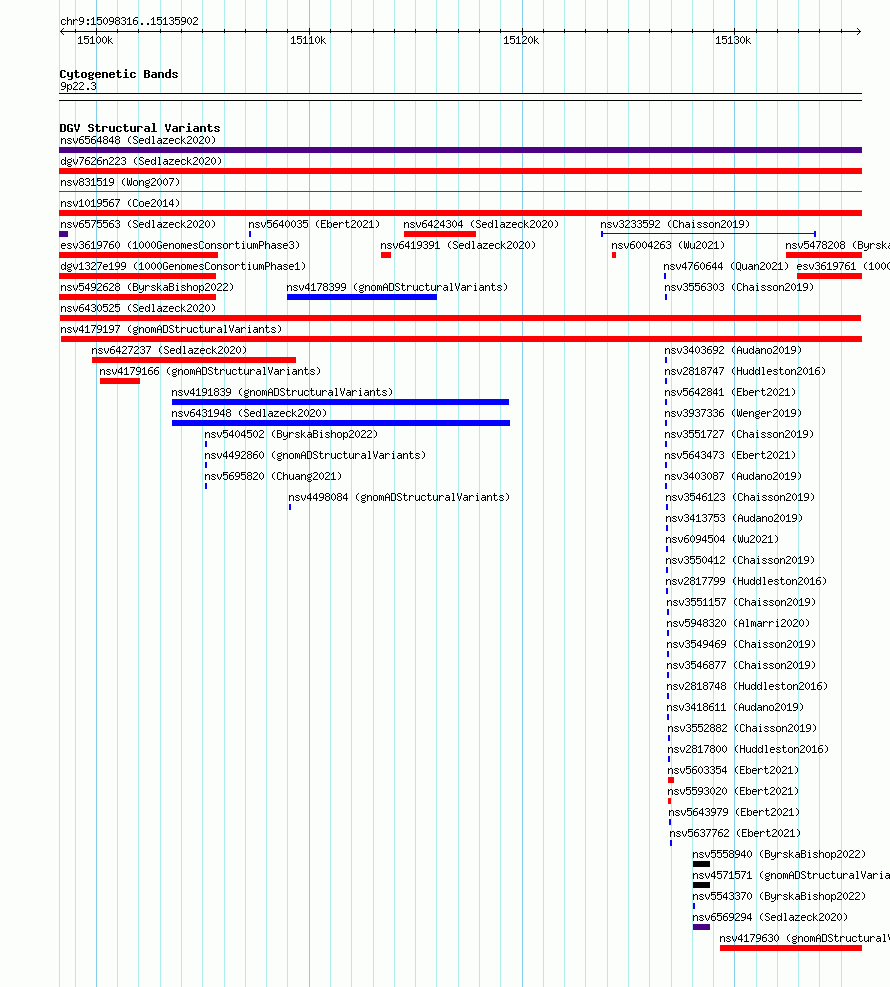Click nsv6575563 (Sedlazeck2020) label
Screen dimensions: 890x987
tap(138, 224)
